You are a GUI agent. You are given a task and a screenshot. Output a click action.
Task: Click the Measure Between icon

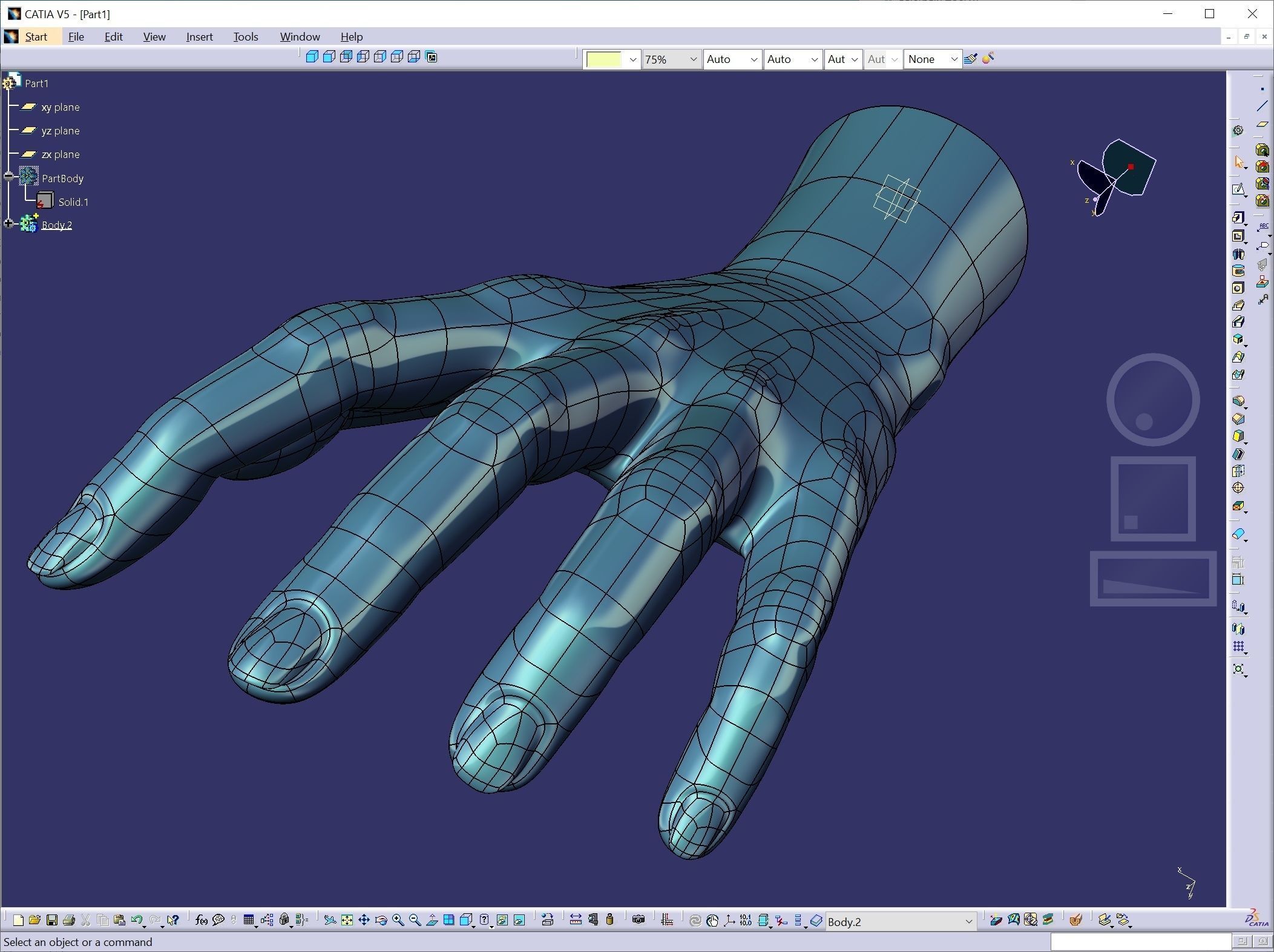pos(576,921)
